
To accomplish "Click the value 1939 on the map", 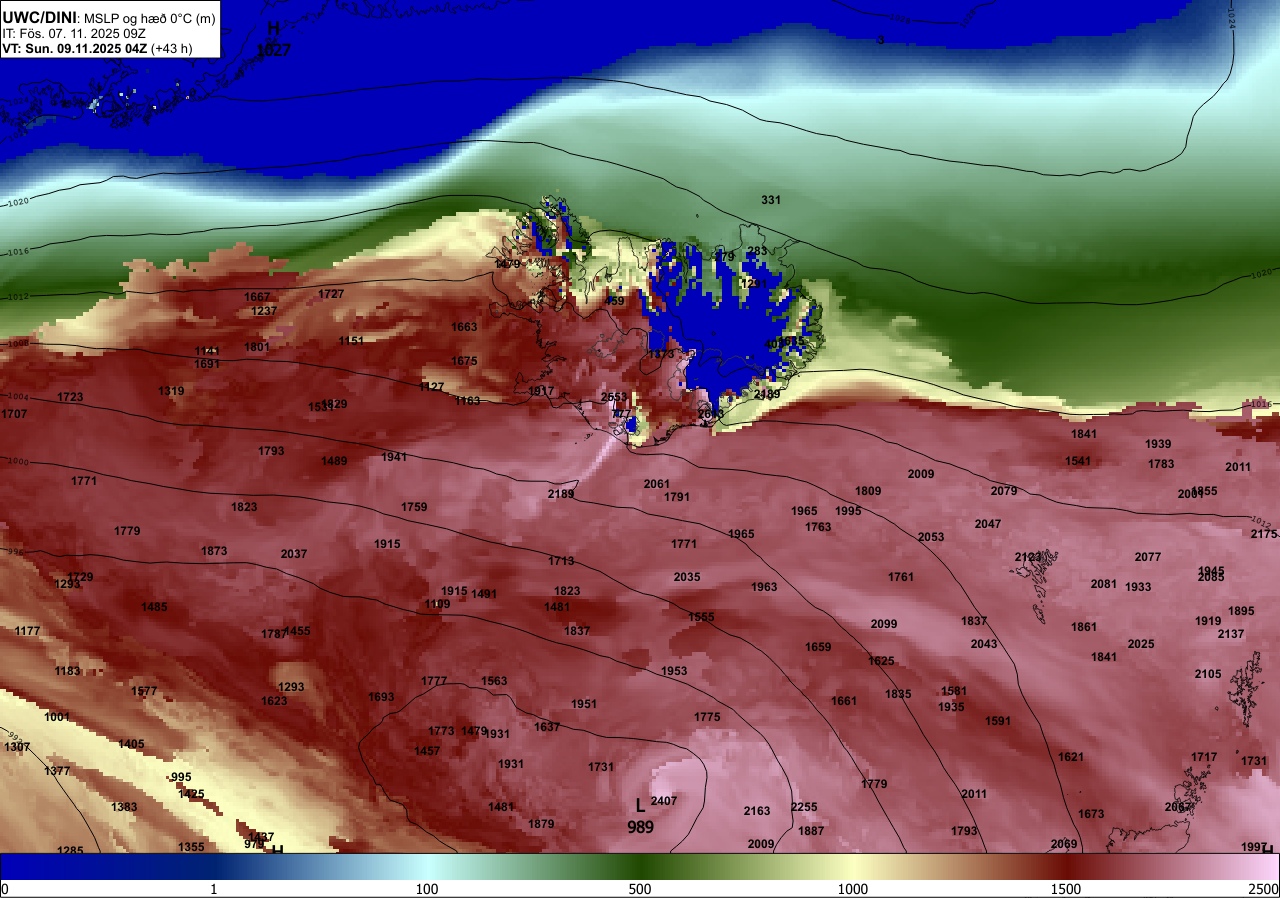I will pyautogui.click(x=1158, y=444).
